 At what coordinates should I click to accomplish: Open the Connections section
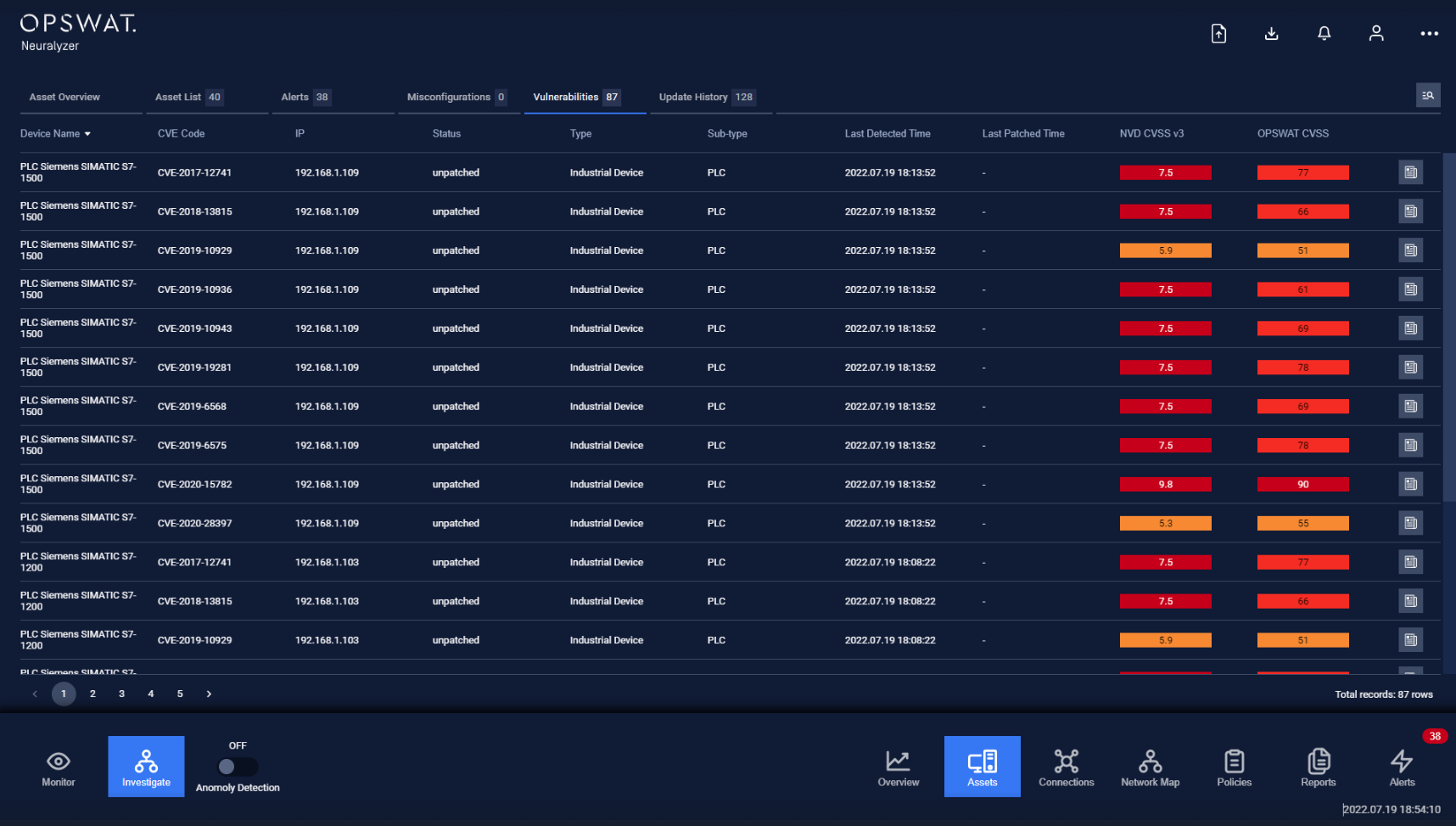click(1067, 767)
